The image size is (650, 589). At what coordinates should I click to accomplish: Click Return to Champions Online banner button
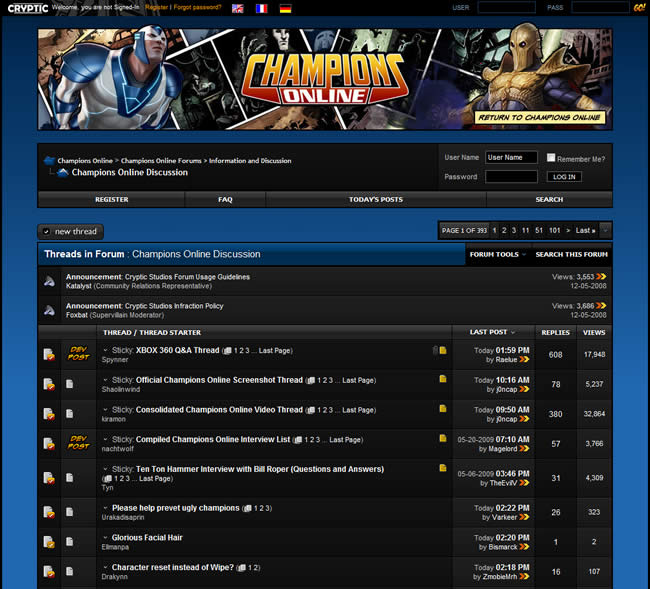click(540, 117)
